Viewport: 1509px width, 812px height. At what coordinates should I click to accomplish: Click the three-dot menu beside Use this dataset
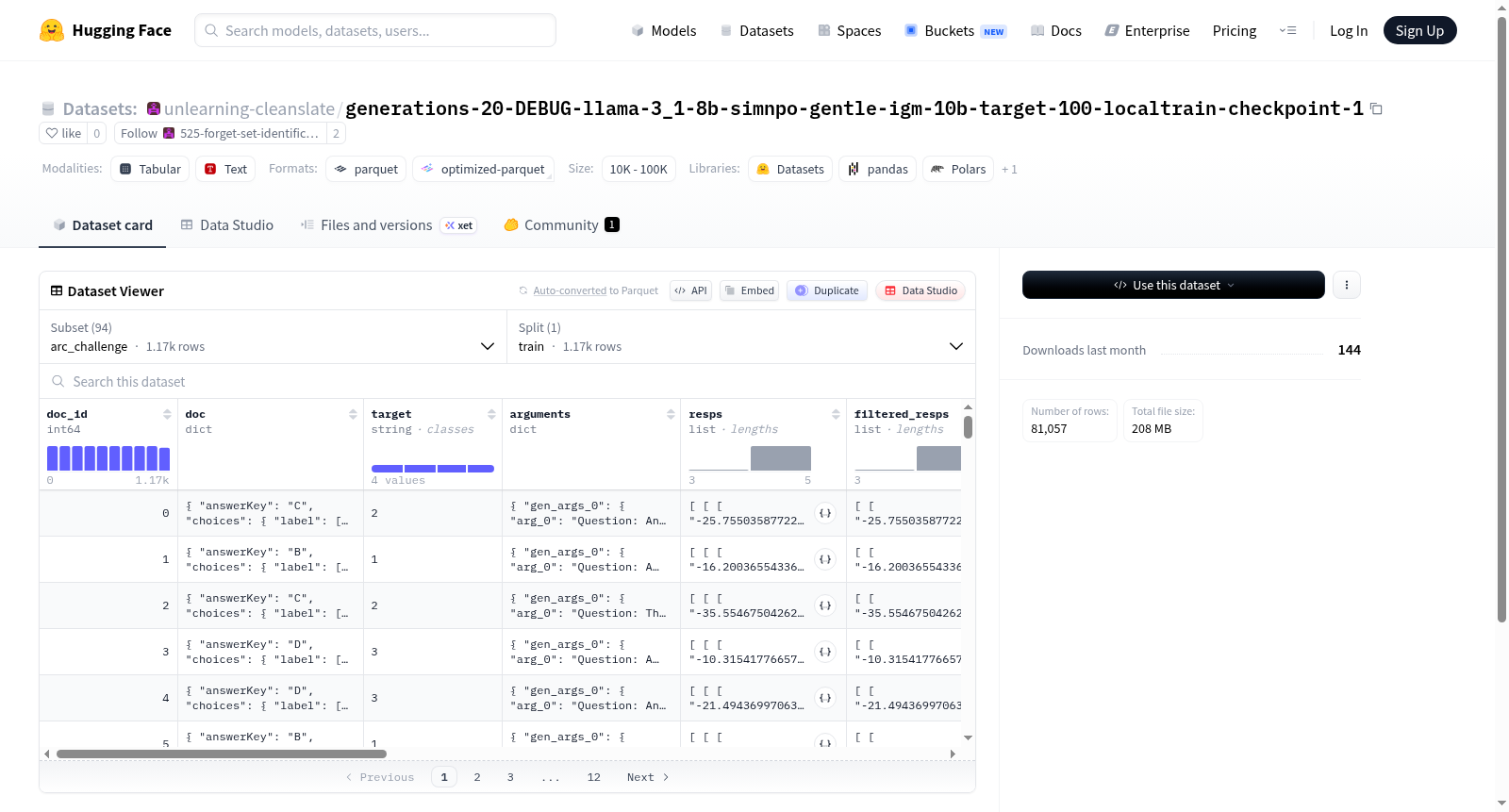(1347, 285)
